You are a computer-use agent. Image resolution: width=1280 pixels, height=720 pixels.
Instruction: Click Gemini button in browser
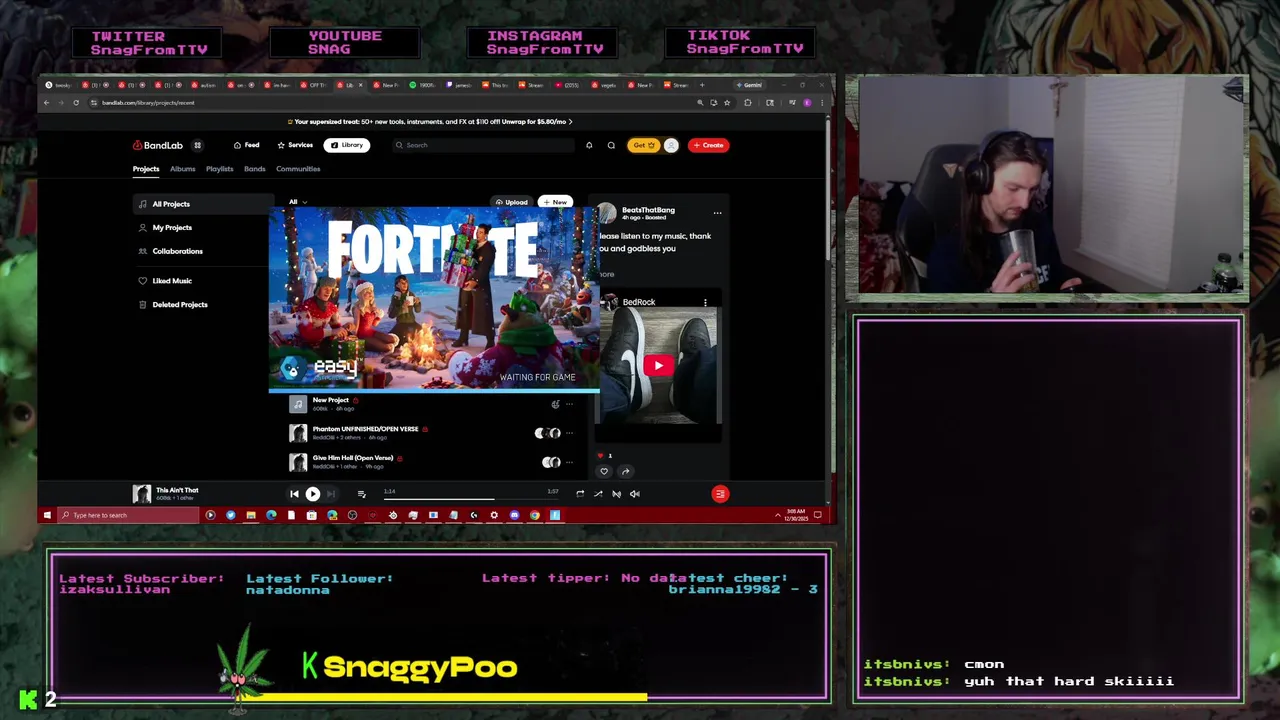pos(749,85)
